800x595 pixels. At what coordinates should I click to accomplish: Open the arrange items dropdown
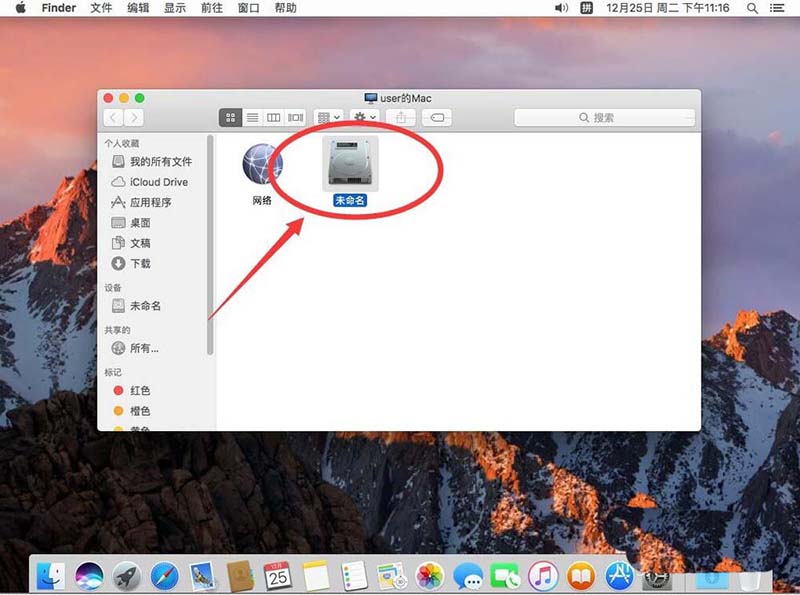coord(327,117)
